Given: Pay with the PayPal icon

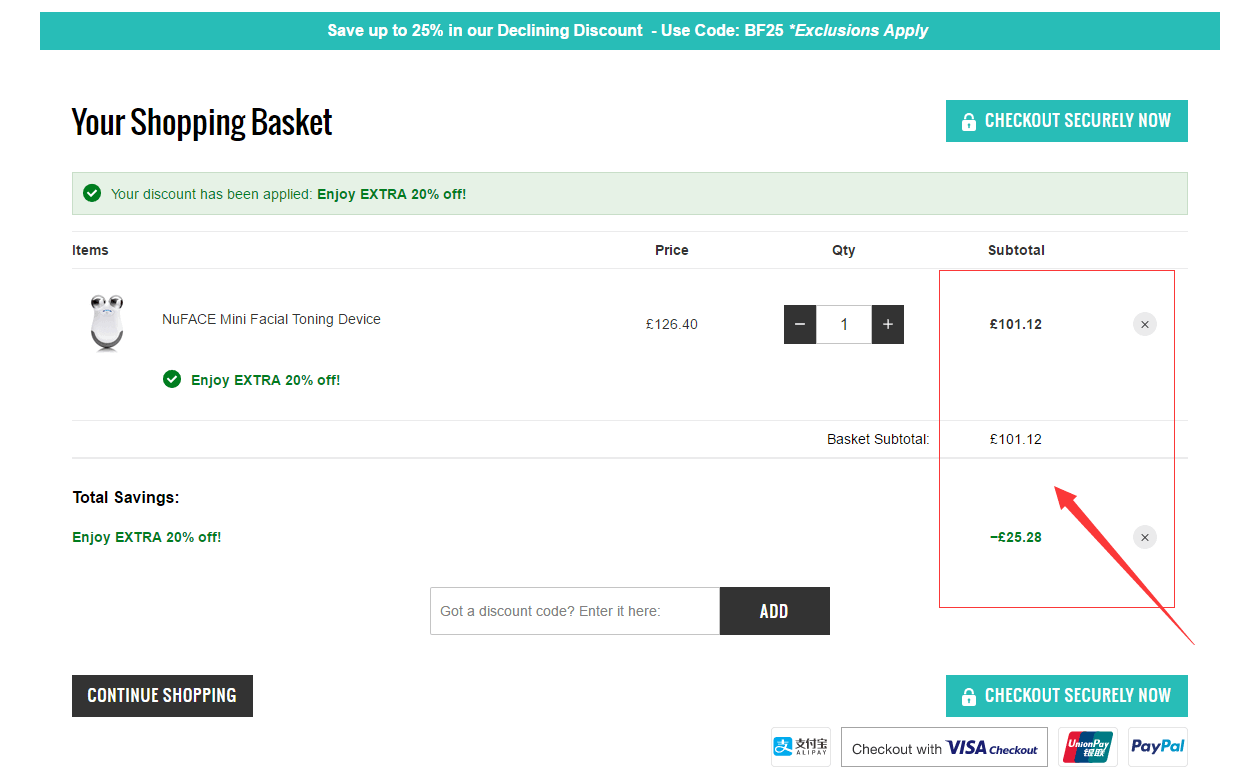Looking at the screenshot, I should [x=1157, y=747].
